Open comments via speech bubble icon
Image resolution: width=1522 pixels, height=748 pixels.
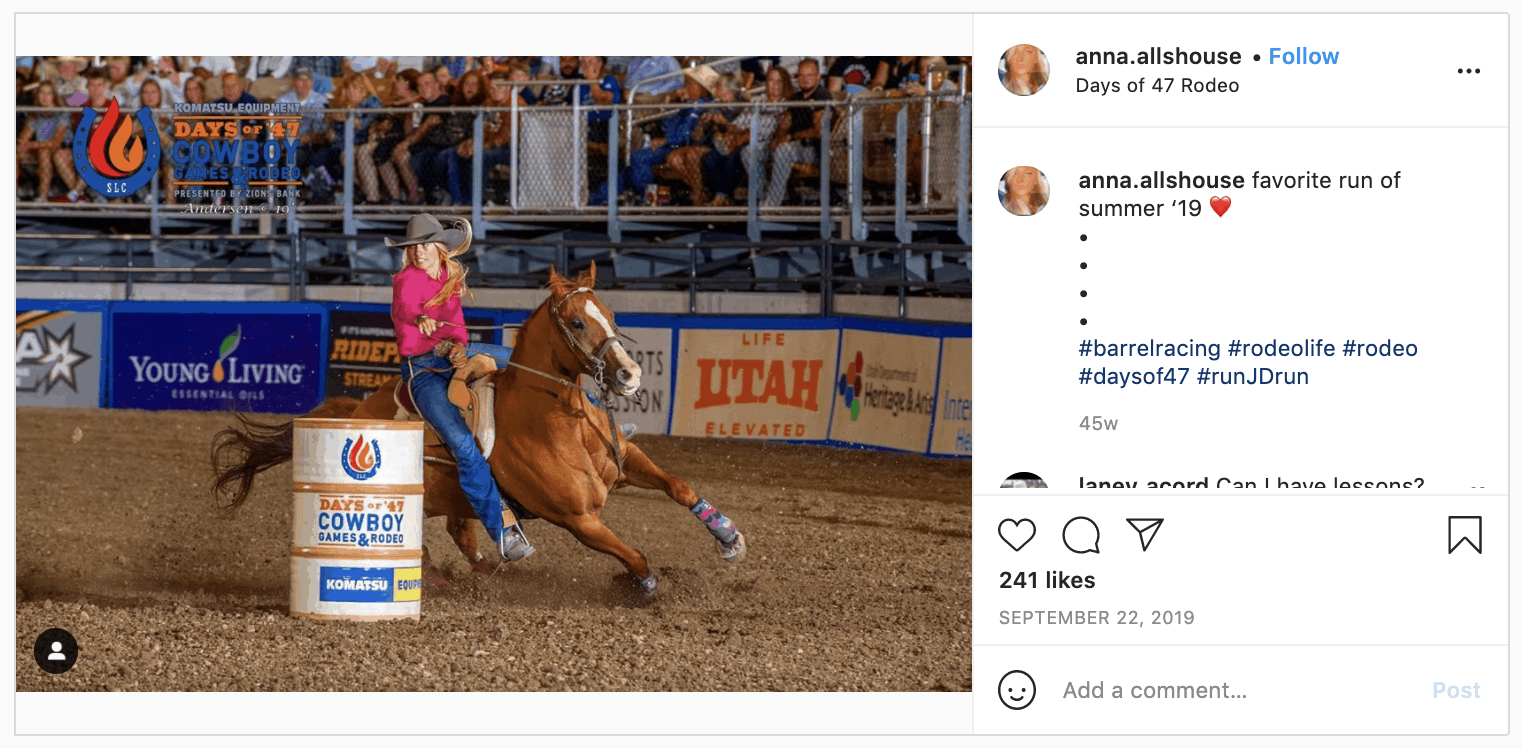[1081, 535]
